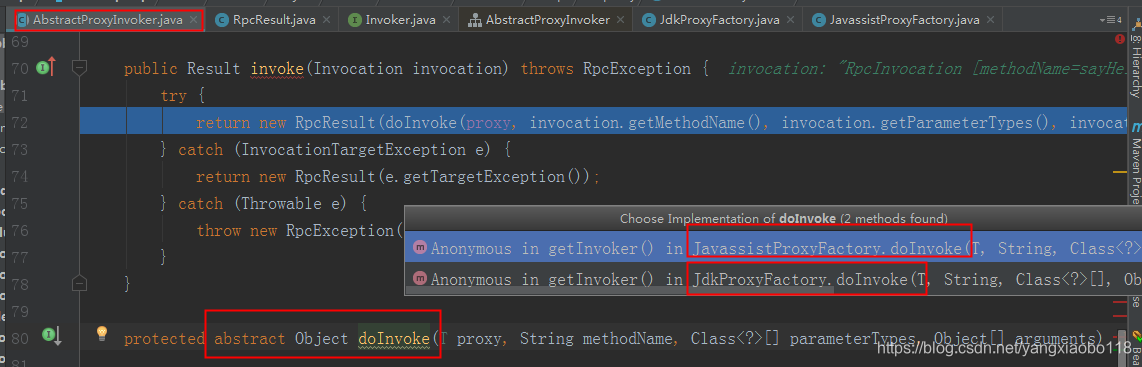
Task: Click the hierarchy icon on AbstractProxyInvoker tab
Action: [x=474, y=20]
